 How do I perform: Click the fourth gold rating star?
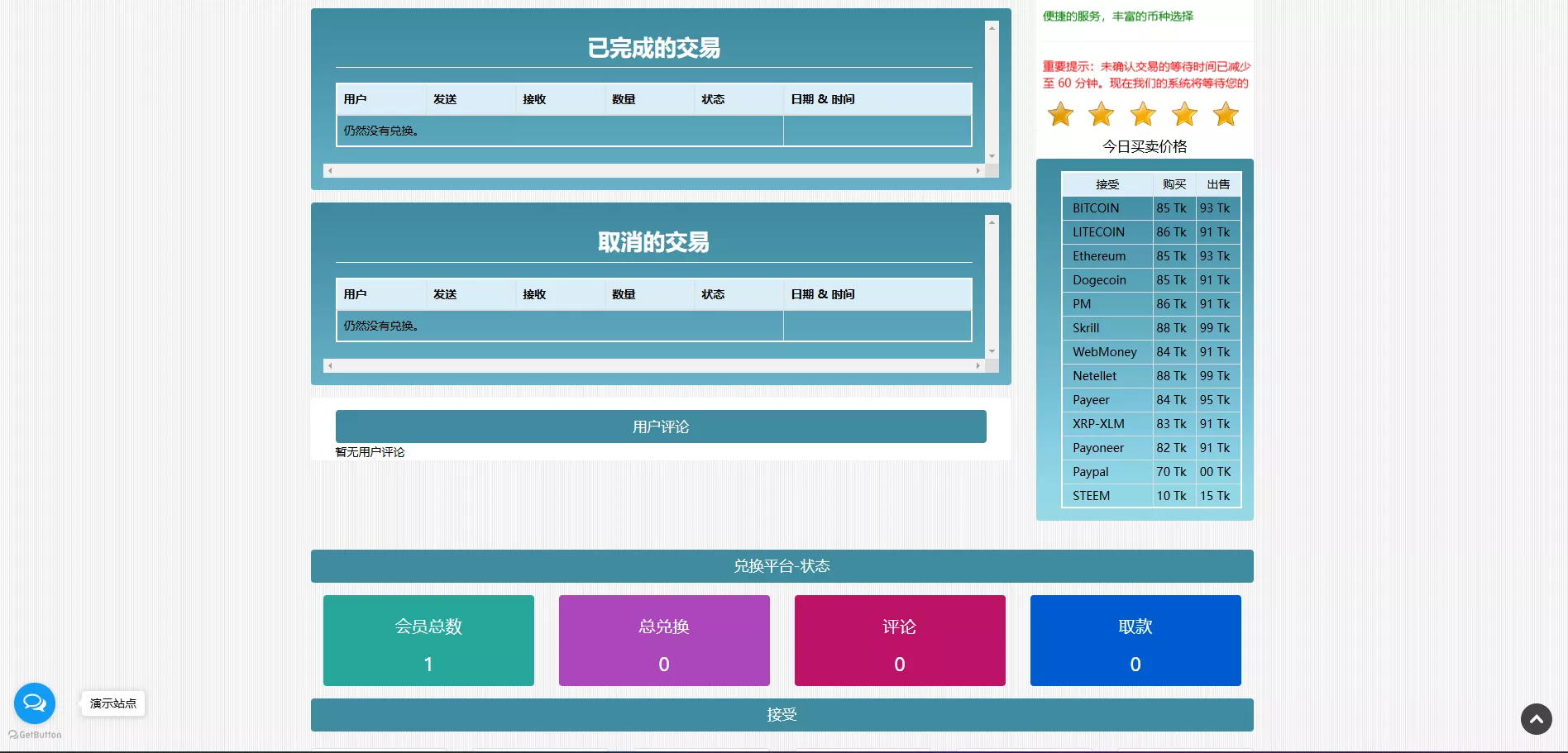pos(1184,114)
